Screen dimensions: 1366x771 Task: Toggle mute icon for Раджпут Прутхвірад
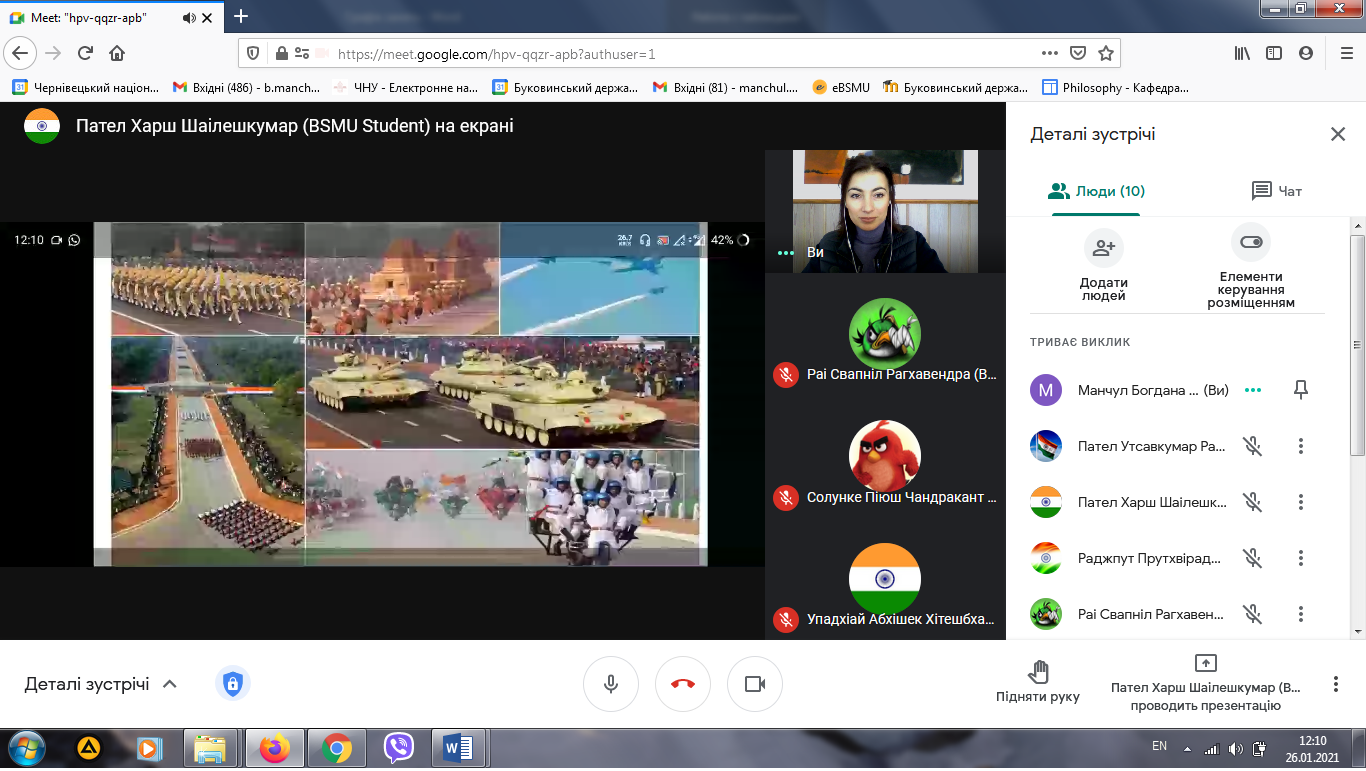[x=1252, y=558]
